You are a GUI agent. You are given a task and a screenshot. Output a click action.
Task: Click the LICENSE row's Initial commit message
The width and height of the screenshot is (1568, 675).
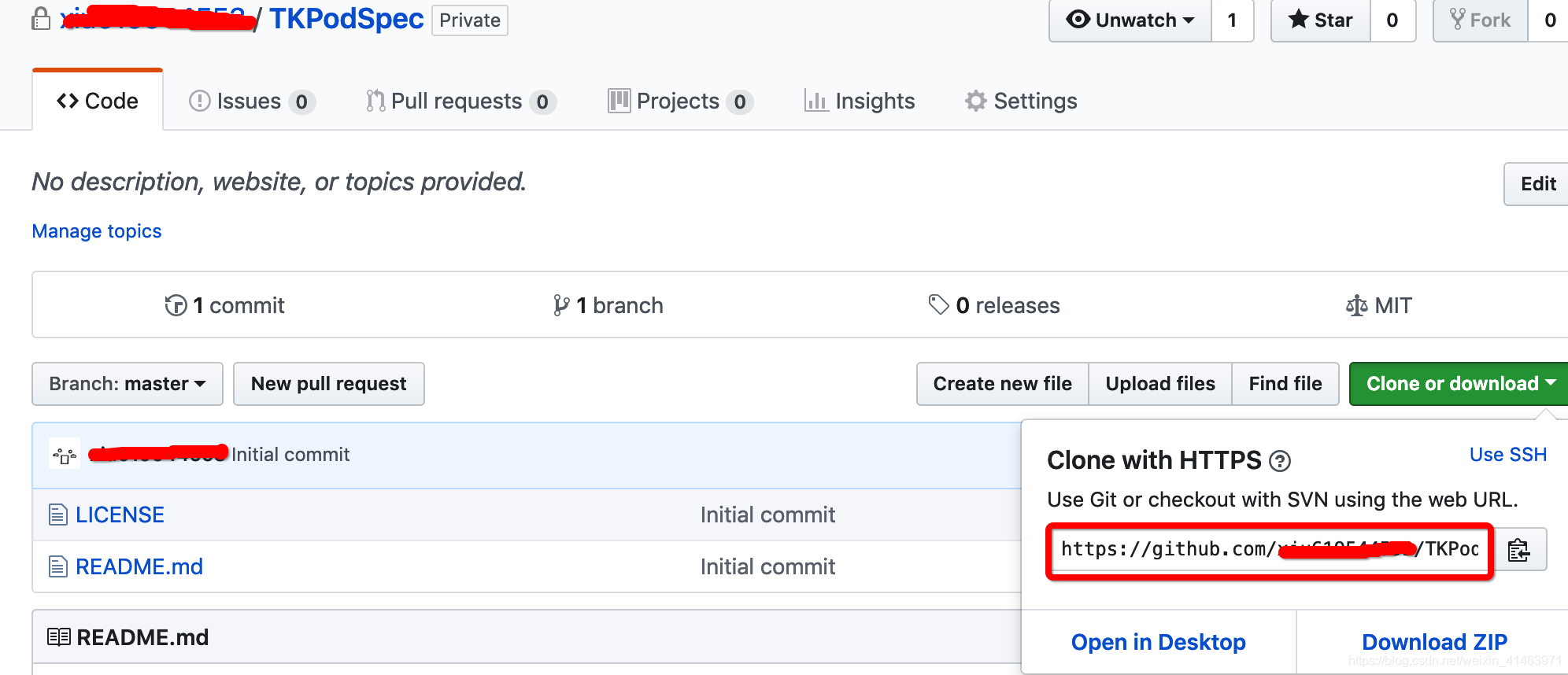[x=767, y=515]
